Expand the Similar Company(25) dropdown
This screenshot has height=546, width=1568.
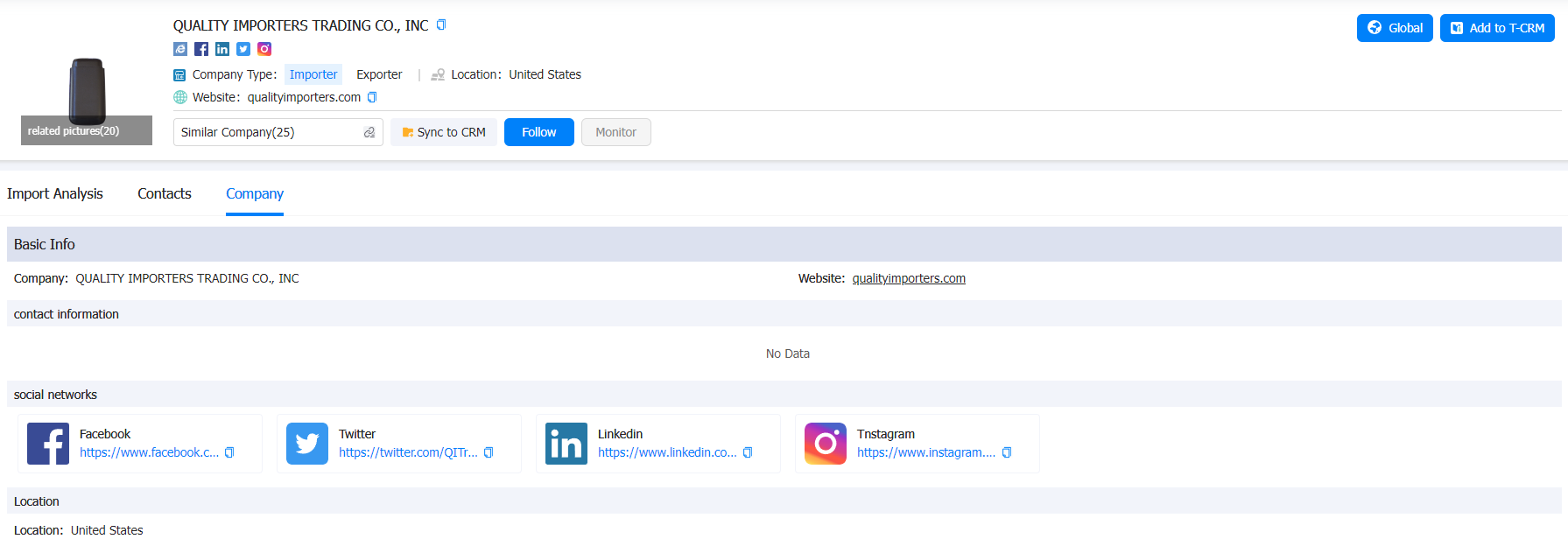pyautogui.click(x=278, y=132)
